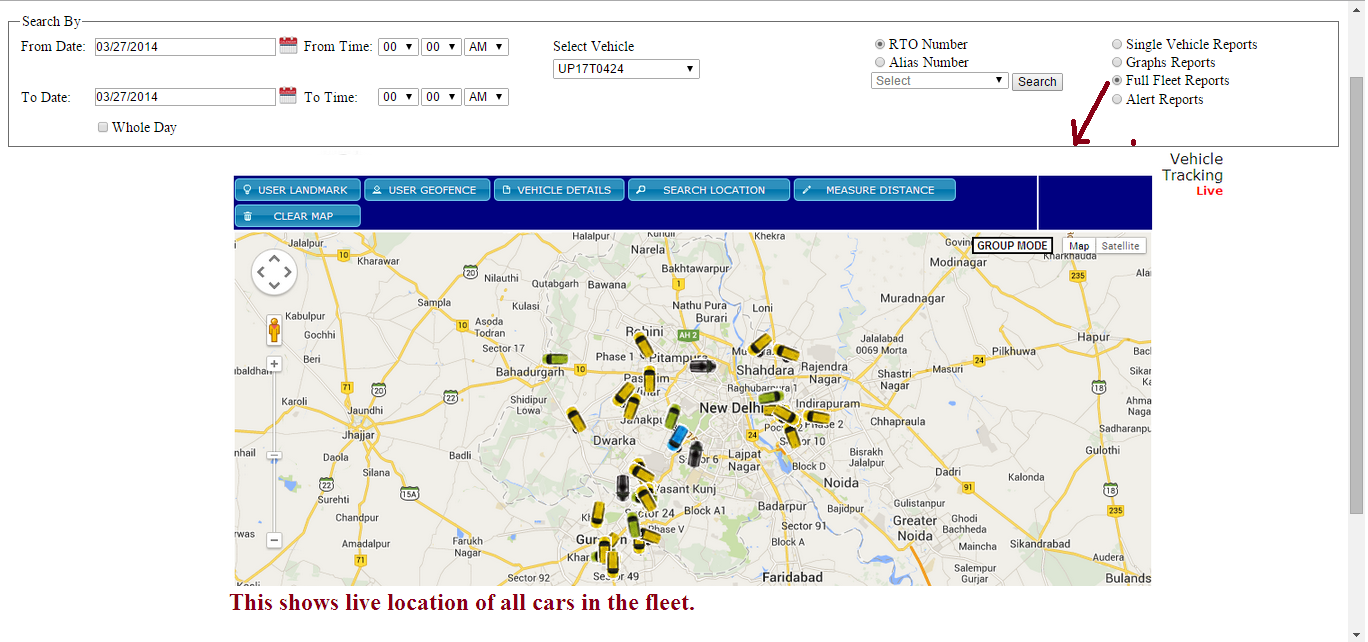Screen dimensions: 1368x642
Task: Click the yellow car near Dwarka
Action: [575, 419]
